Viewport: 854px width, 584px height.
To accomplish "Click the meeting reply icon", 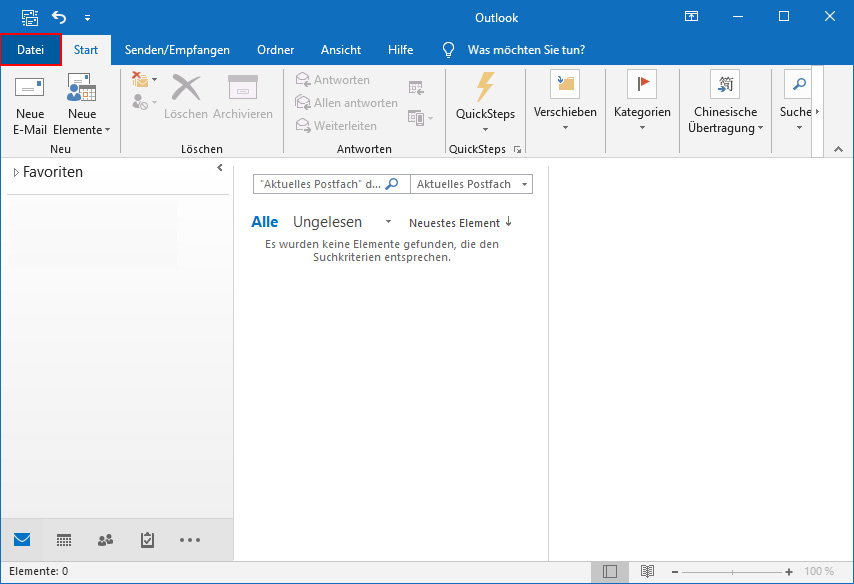I will point(417,87).
